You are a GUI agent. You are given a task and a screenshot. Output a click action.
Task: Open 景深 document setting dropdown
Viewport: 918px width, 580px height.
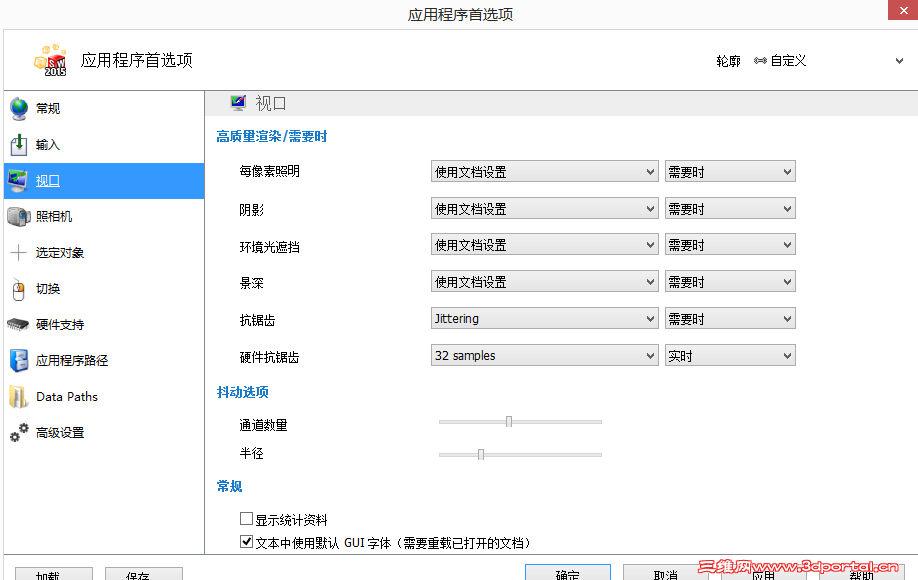point(544,282)
